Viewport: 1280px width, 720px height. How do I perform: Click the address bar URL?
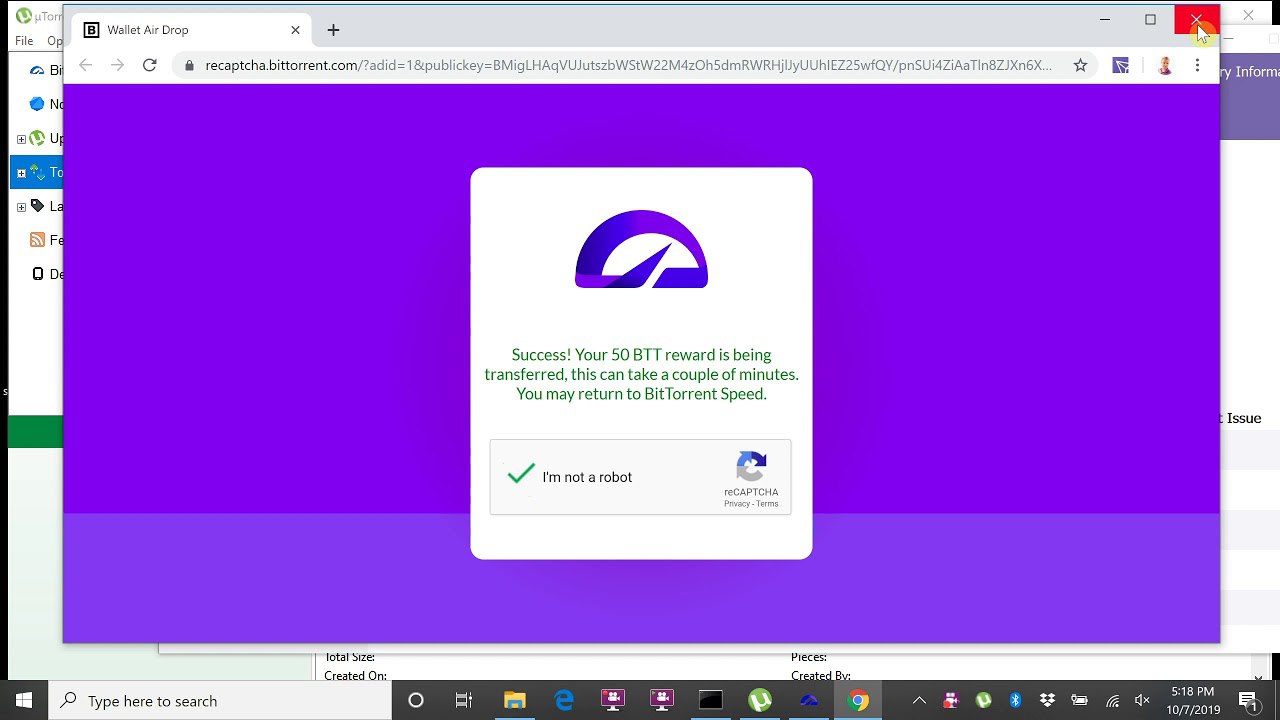tap(628, 66)
